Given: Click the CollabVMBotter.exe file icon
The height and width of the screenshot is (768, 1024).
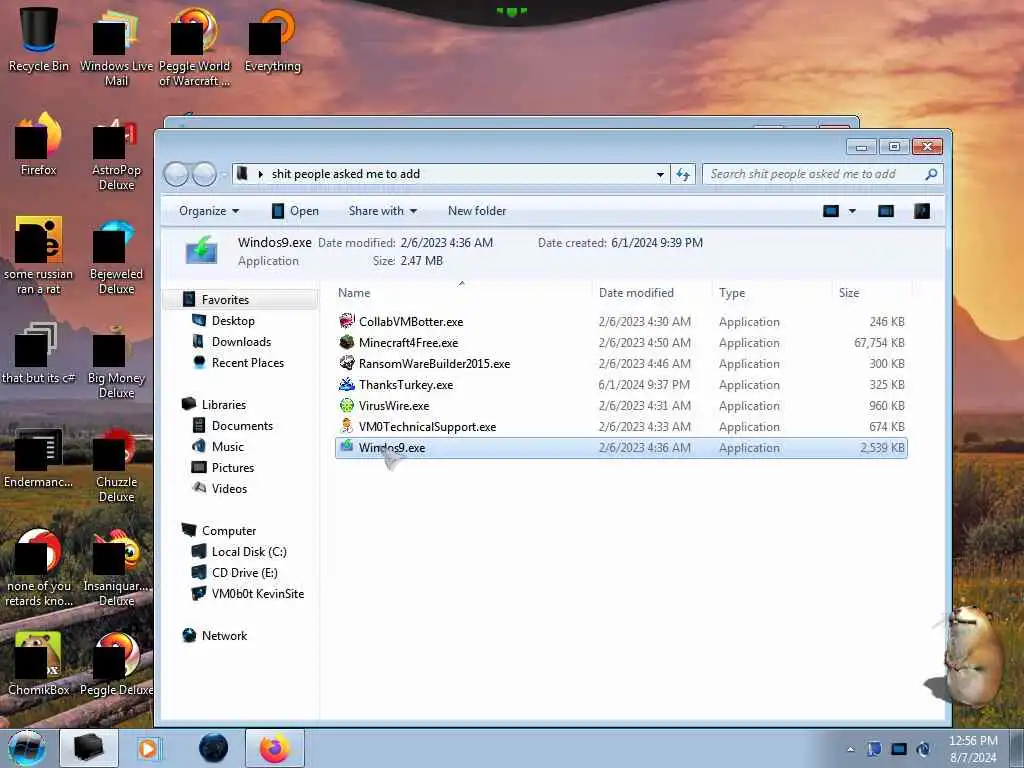Looking at the screenshot, I should [x=347, y=321].
